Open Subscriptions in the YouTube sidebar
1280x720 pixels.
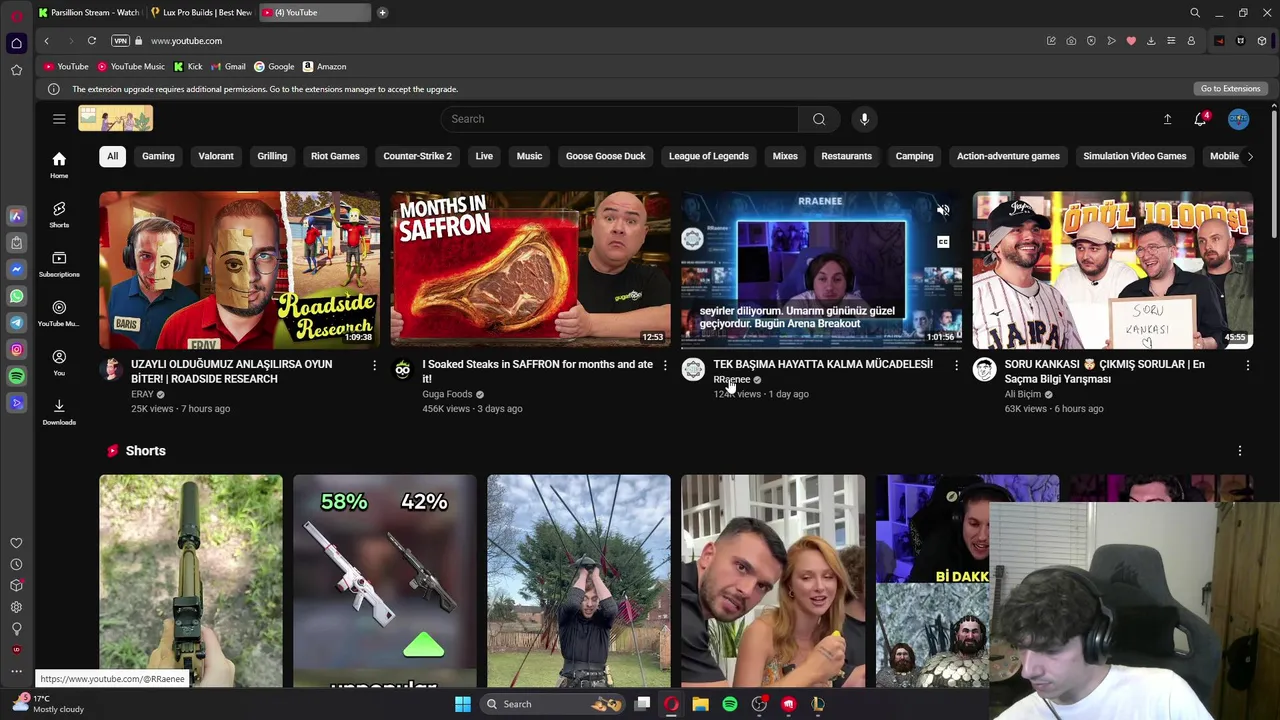pyautogui.click(x=59, y=264)
